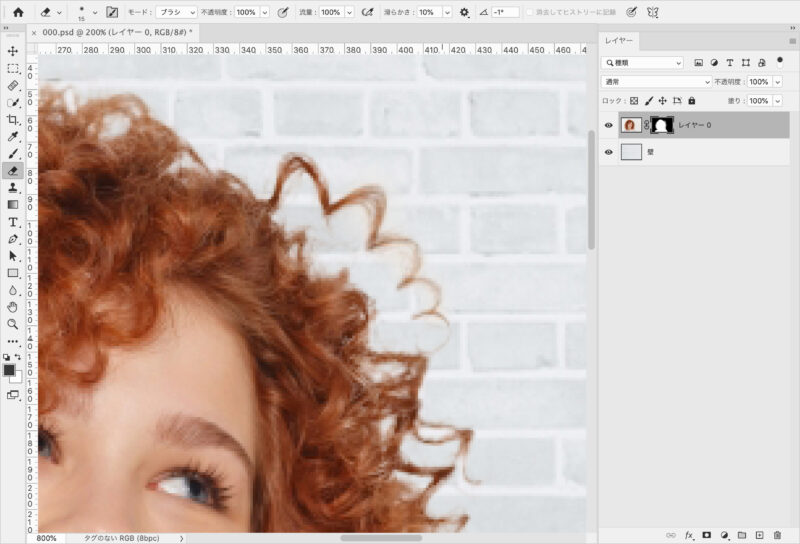800x544 pixels.
Task: Open the brush settings panel icon
Action: click(x=112, y=12)
